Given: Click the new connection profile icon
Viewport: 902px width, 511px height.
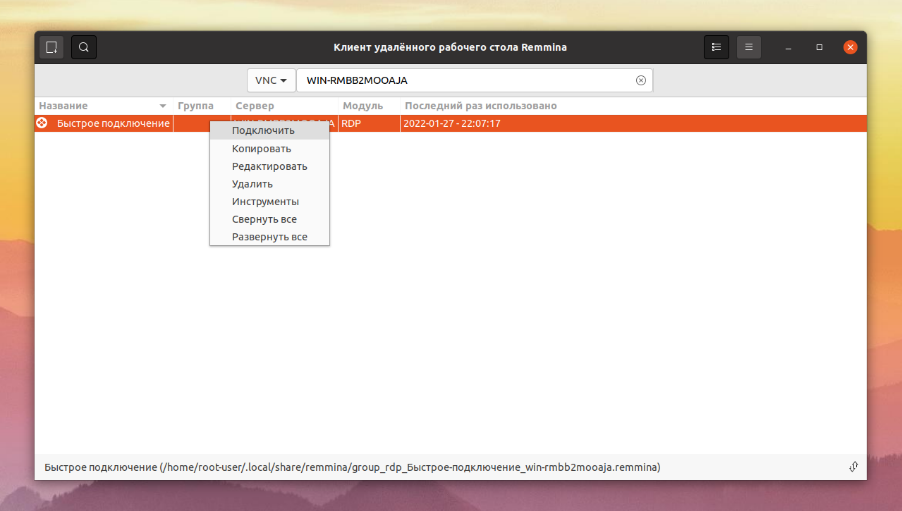Looking at the screenshot, I should pos(51,47).
